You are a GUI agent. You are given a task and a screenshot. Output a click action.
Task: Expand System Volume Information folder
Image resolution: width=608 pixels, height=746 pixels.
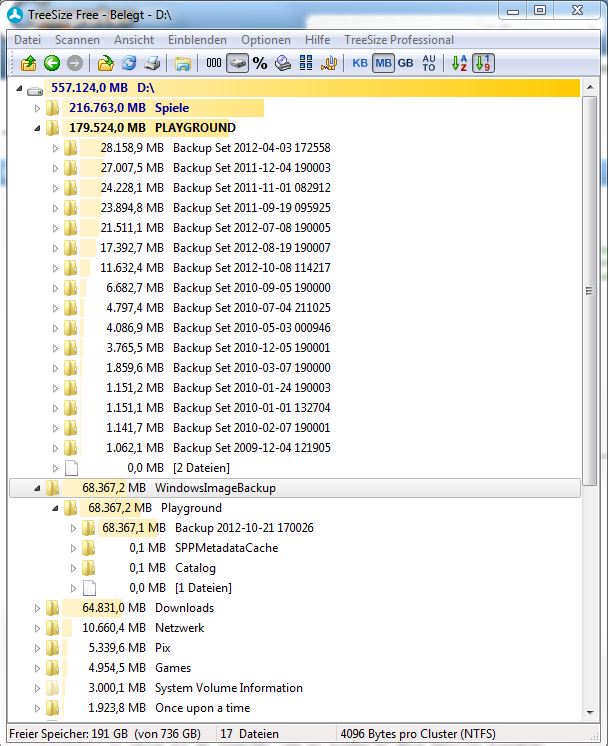tap(37, 688)
